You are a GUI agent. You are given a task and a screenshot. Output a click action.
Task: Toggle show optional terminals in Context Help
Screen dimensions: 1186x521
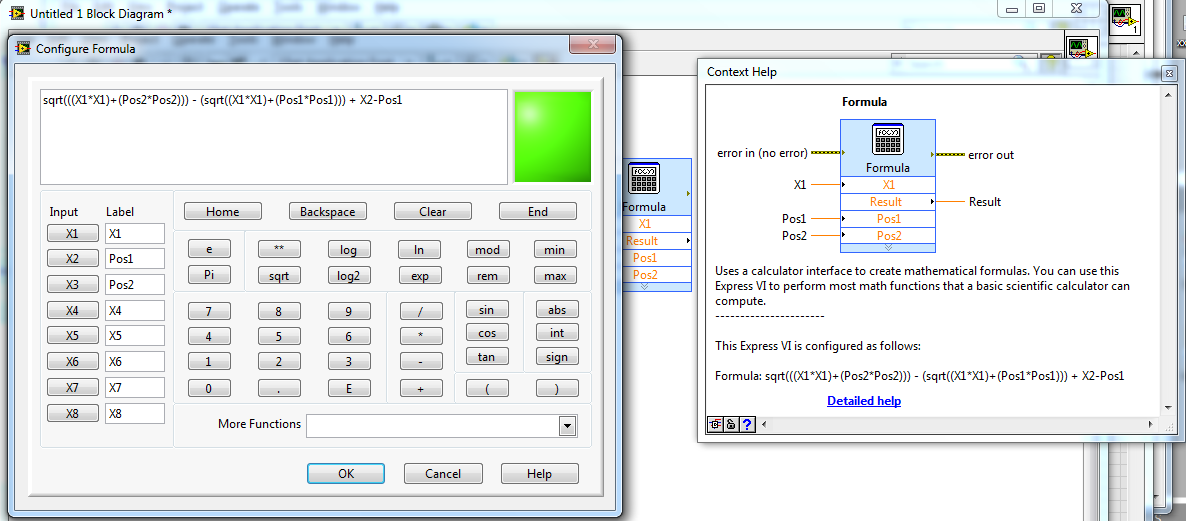(715, 424)
